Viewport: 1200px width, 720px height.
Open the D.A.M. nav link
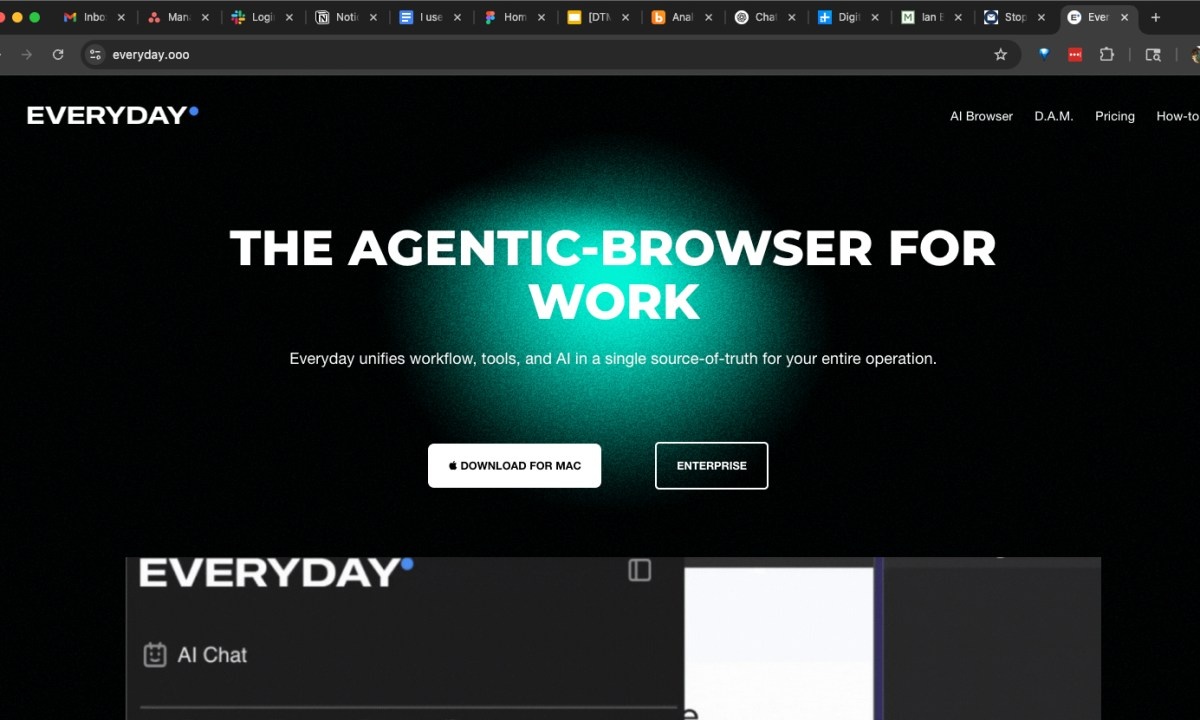click(1054, 116)
